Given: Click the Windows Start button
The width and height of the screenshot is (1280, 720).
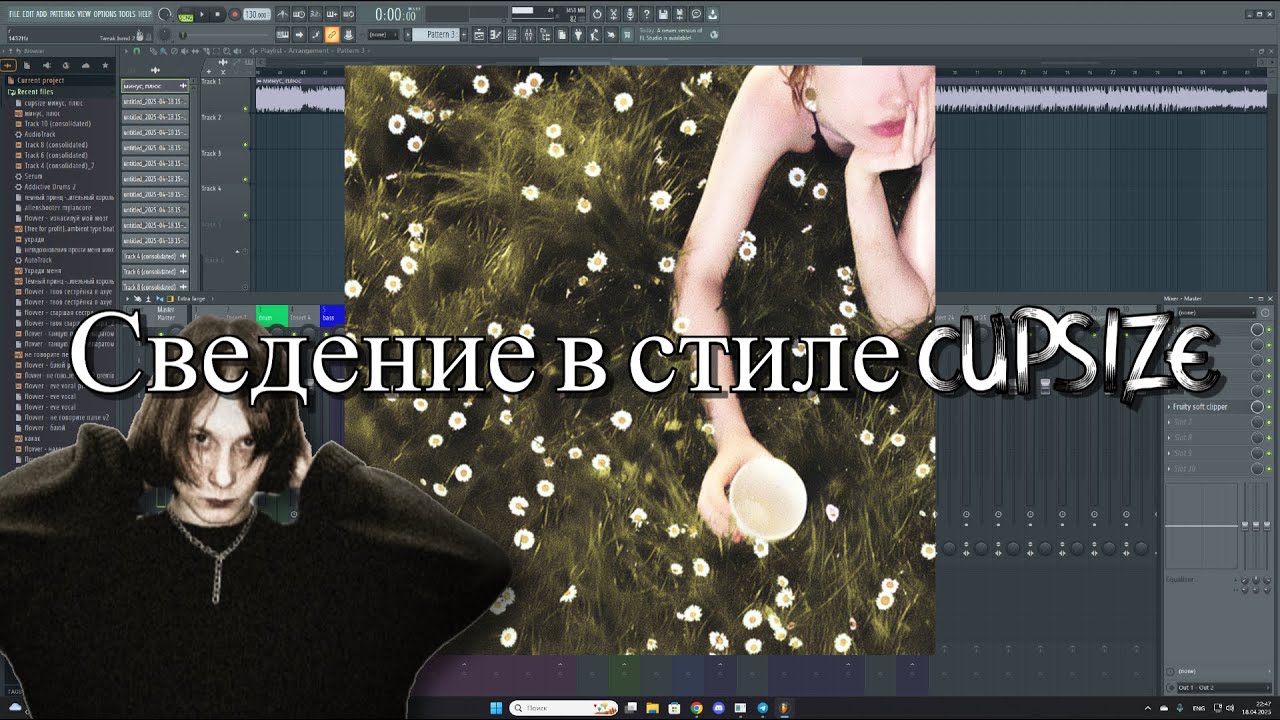Looking at the screenshot, I should point(497,708).
